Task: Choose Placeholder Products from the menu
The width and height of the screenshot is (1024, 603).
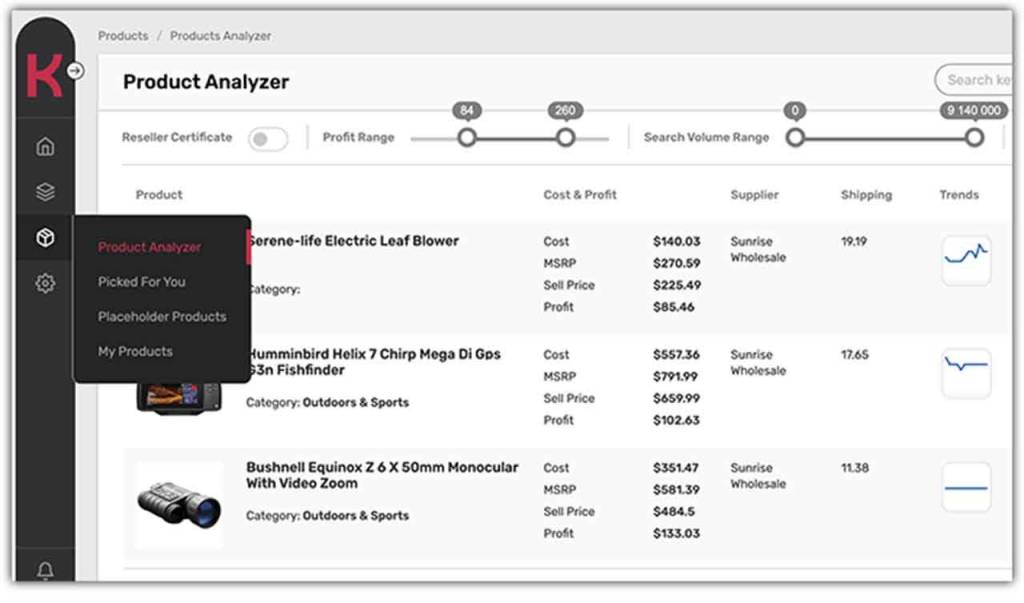Action: tap(162, 317)
